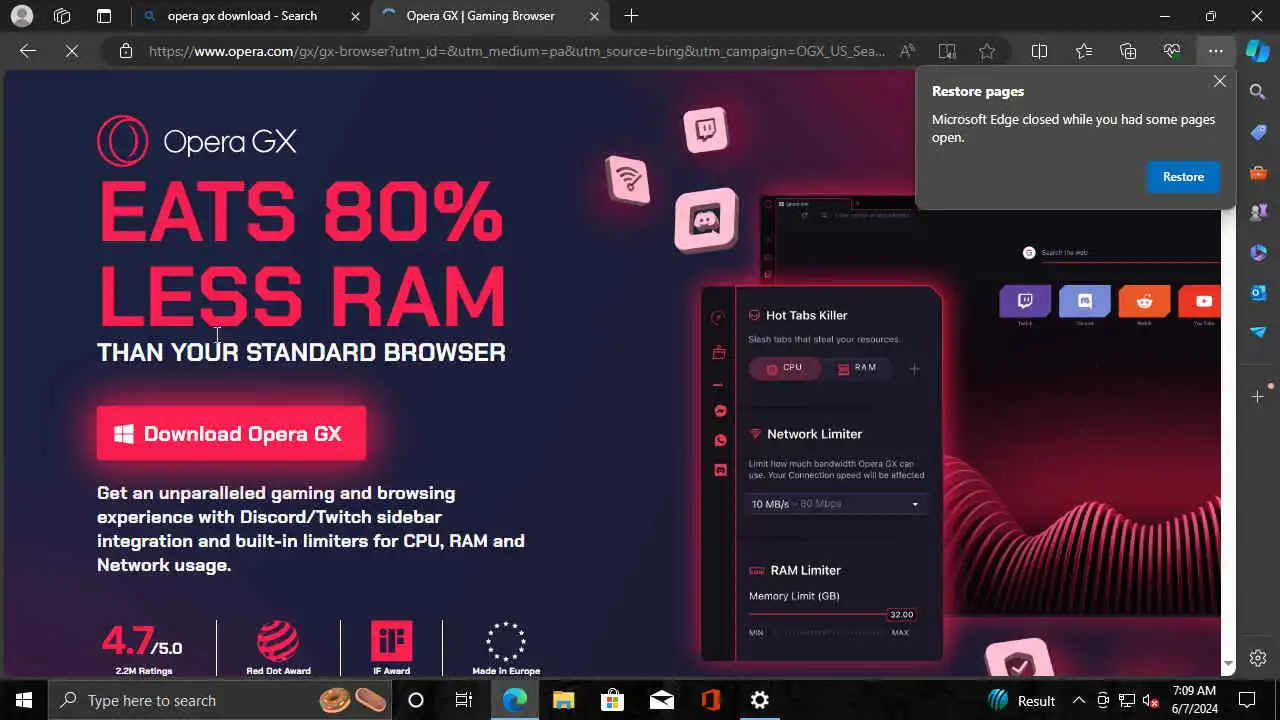
Task: Open File Explorer from taskbar
Action: (564, 700)
